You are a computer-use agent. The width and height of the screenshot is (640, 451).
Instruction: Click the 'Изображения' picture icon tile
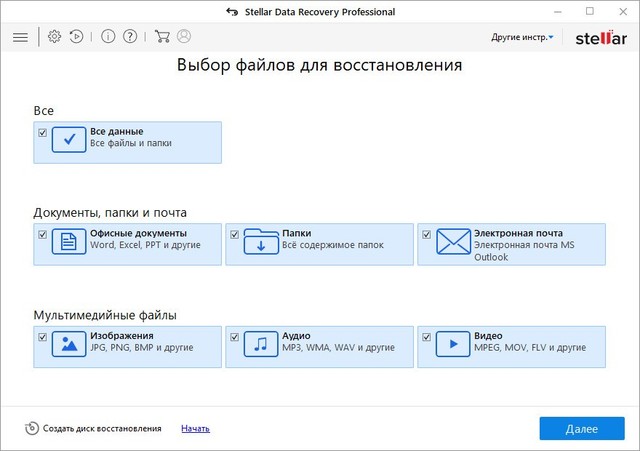(69, 344)
